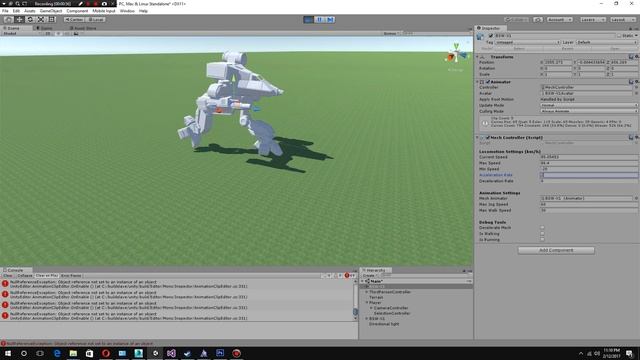Switch to Visual Studio from taskbar

(x=171, y=353)
